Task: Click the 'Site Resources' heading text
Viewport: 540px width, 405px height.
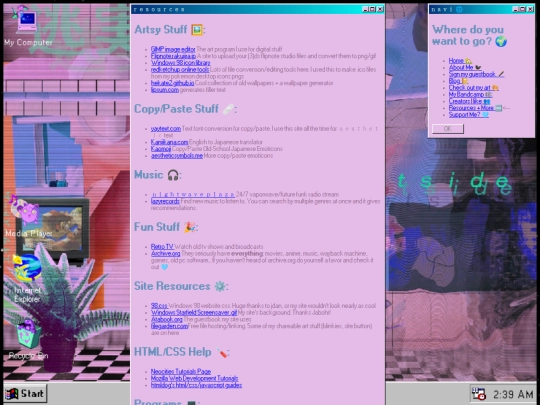Action: [x=172, y=286]
